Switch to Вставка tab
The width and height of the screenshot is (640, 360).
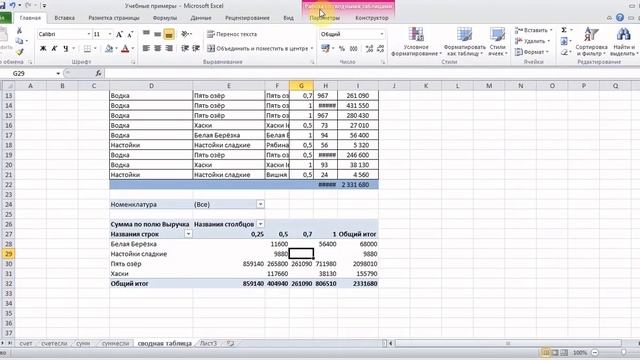coord(64,18)
